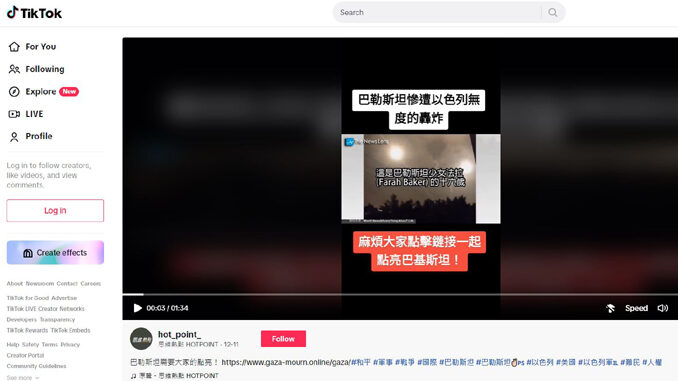
Task: Open the Following feed
Action: (x=37, y=69)
